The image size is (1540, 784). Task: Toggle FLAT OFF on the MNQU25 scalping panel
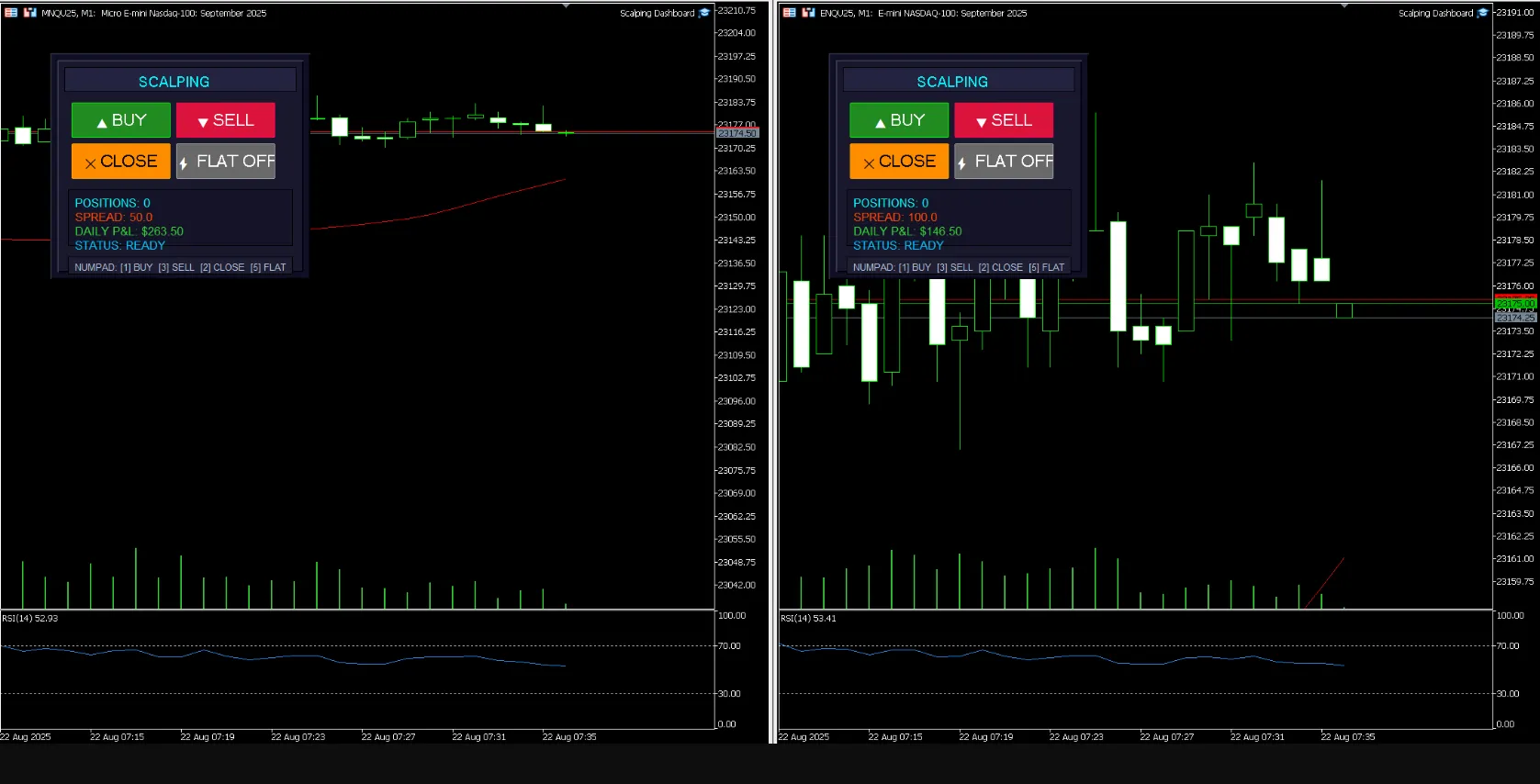(226, 162)
